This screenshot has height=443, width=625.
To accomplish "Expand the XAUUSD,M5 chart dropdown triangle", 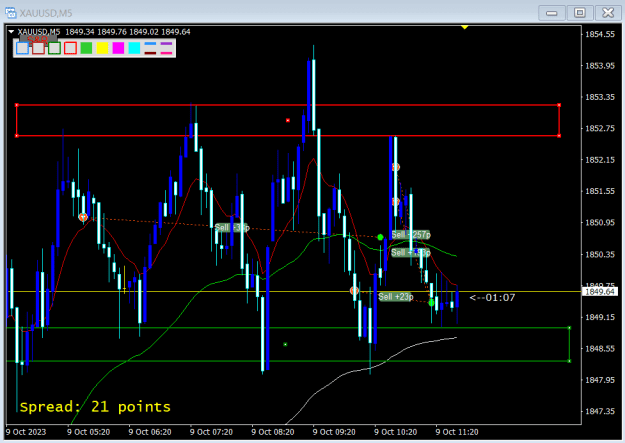I will (x=11, y=32).
